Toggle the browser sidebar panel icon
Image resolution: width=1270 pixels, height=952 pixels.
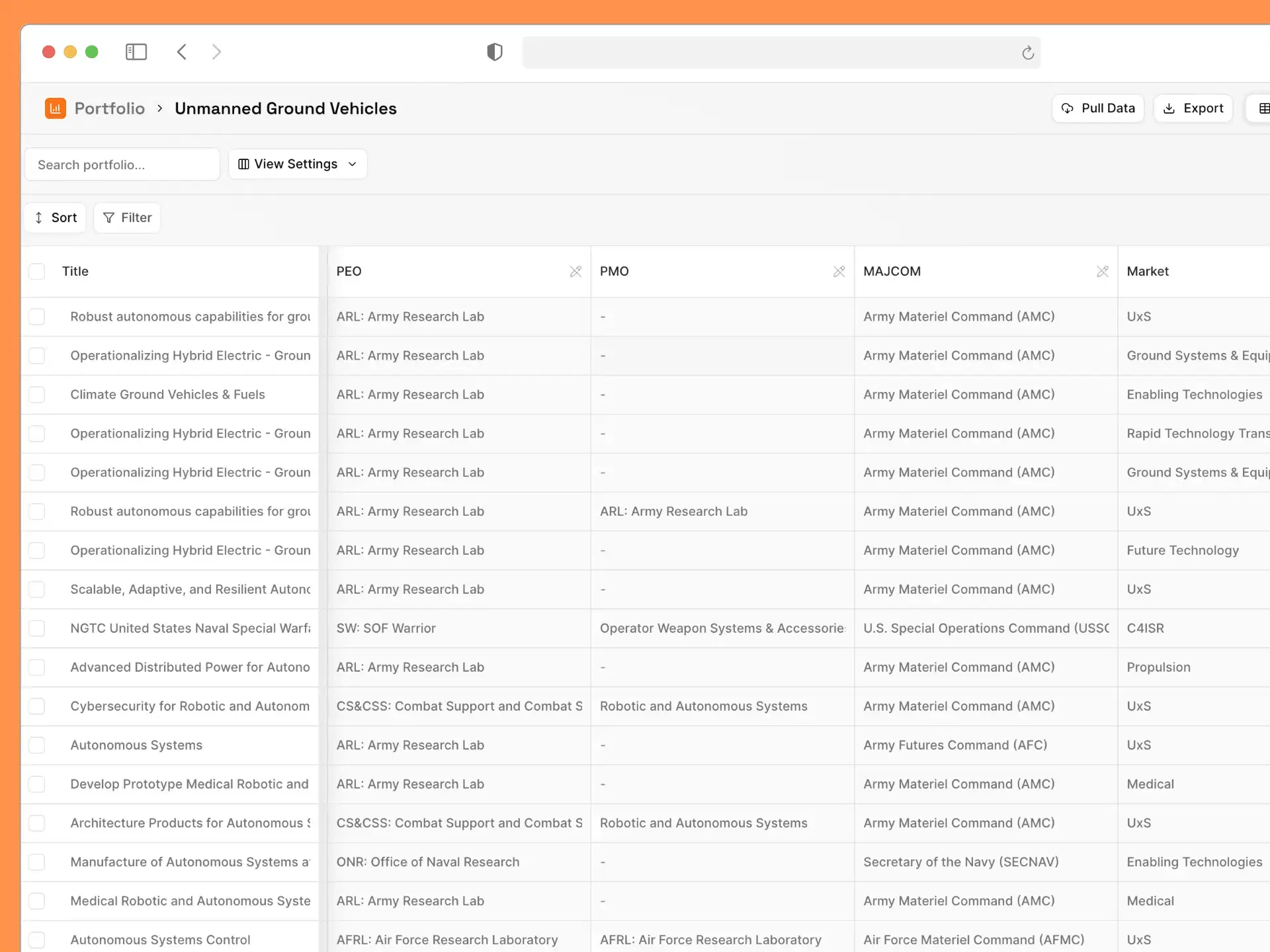point(136,52)
